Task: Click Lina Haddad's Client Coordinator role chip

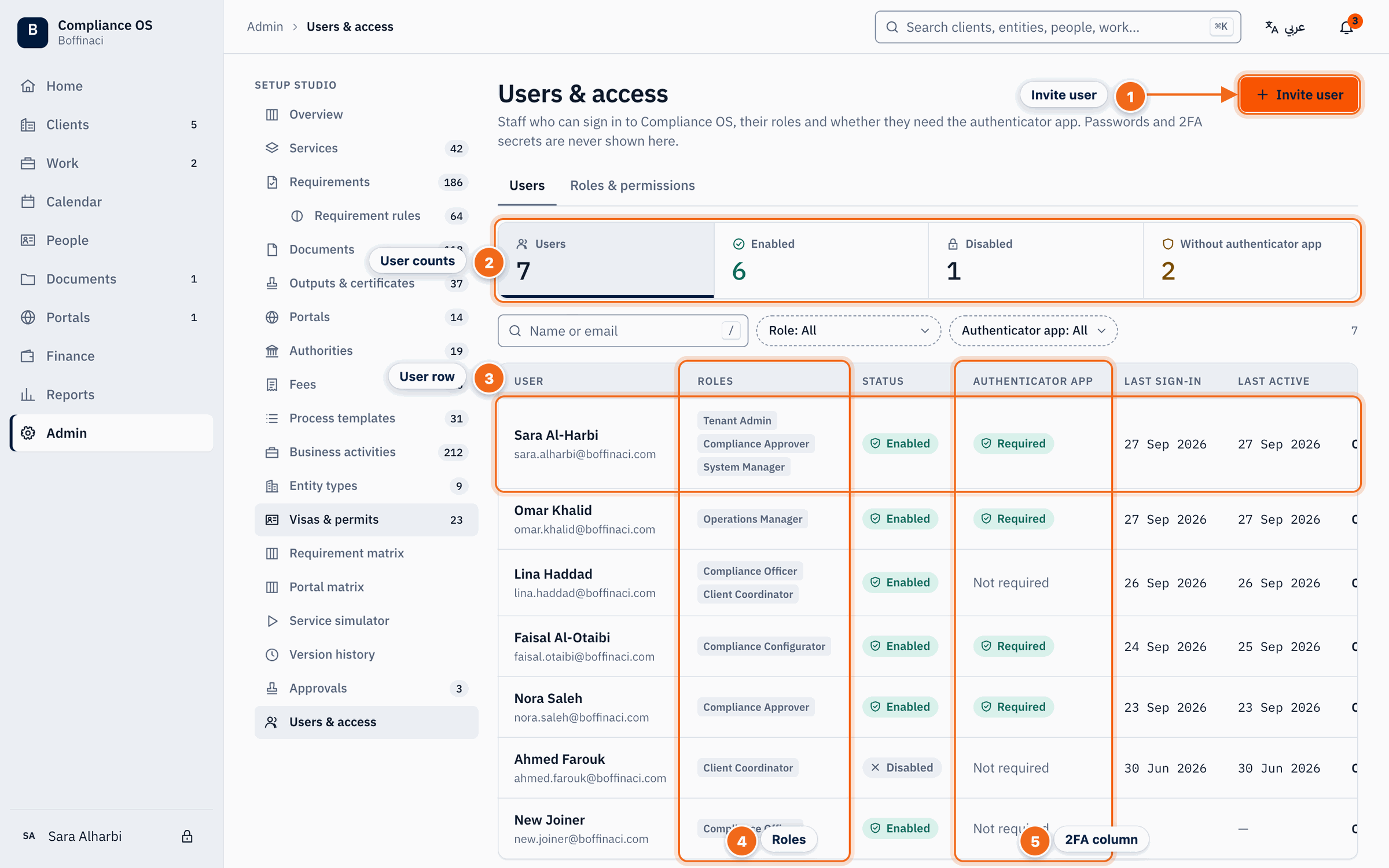Action: (748, 594)
